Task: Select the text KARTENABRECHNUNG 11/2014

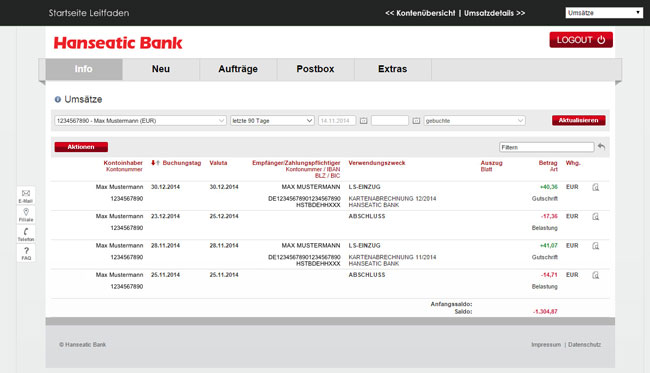Action: pyautogui.click(x=392, y=257)
